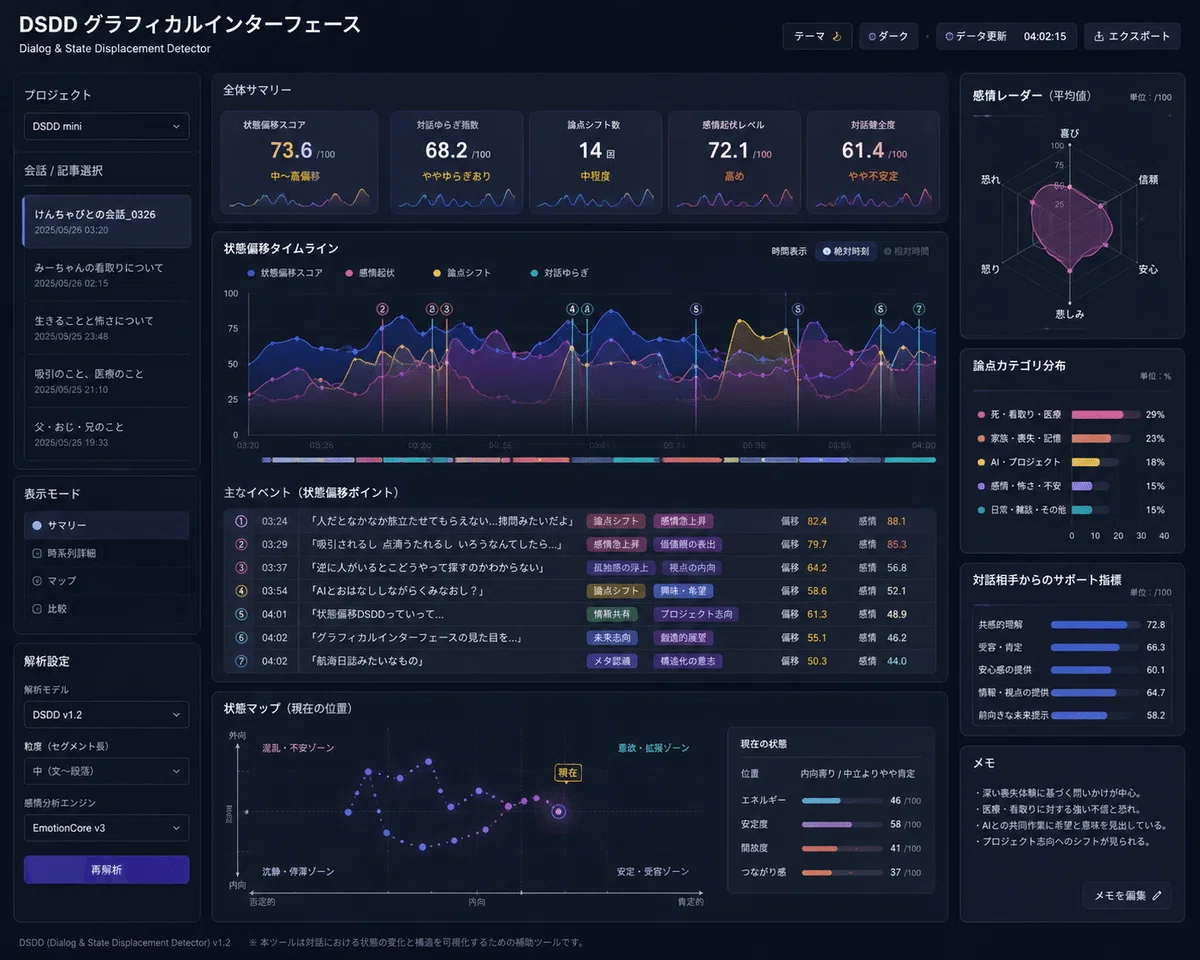Click the circled 5 icon of 04:01 event
1200x960 pixels.
[x=241, y=614]
